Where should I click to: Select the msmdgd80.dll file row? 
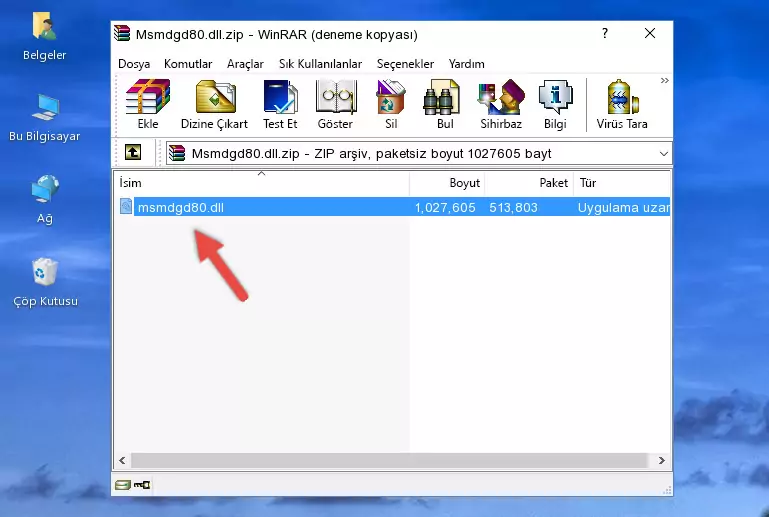click(393, 207)
